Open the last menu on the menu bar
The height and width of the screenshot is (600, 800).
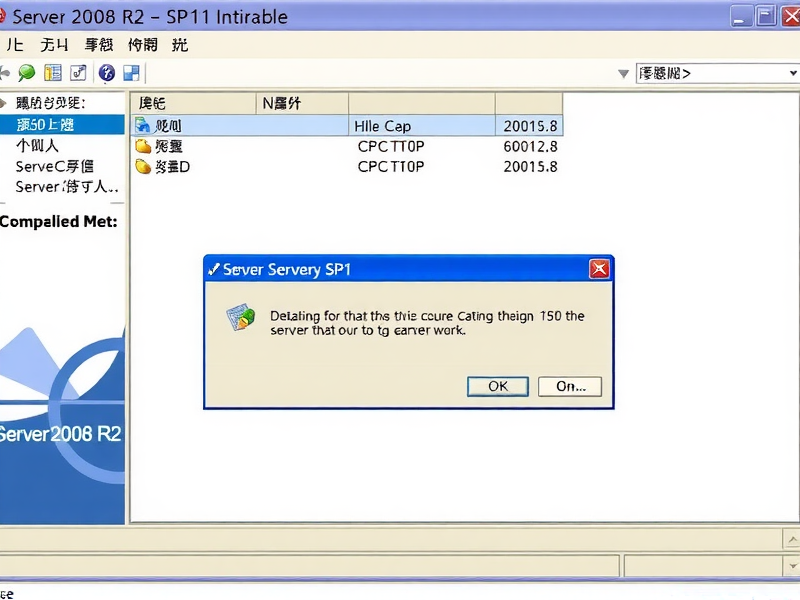180,44
